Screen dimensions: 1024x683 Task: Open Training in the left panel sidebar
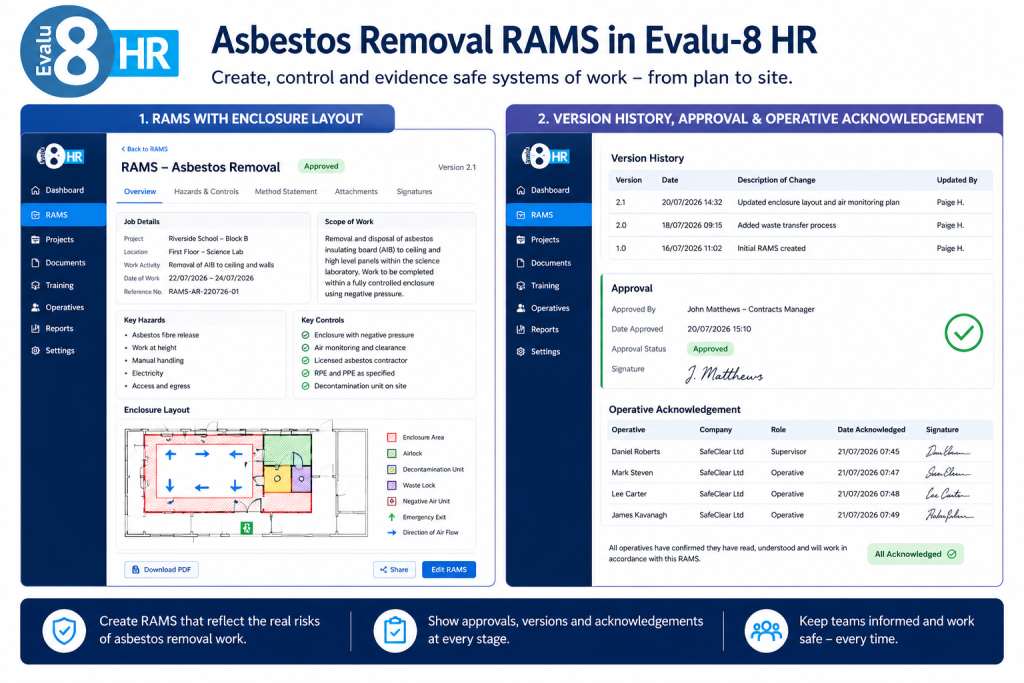pos(52,285)
